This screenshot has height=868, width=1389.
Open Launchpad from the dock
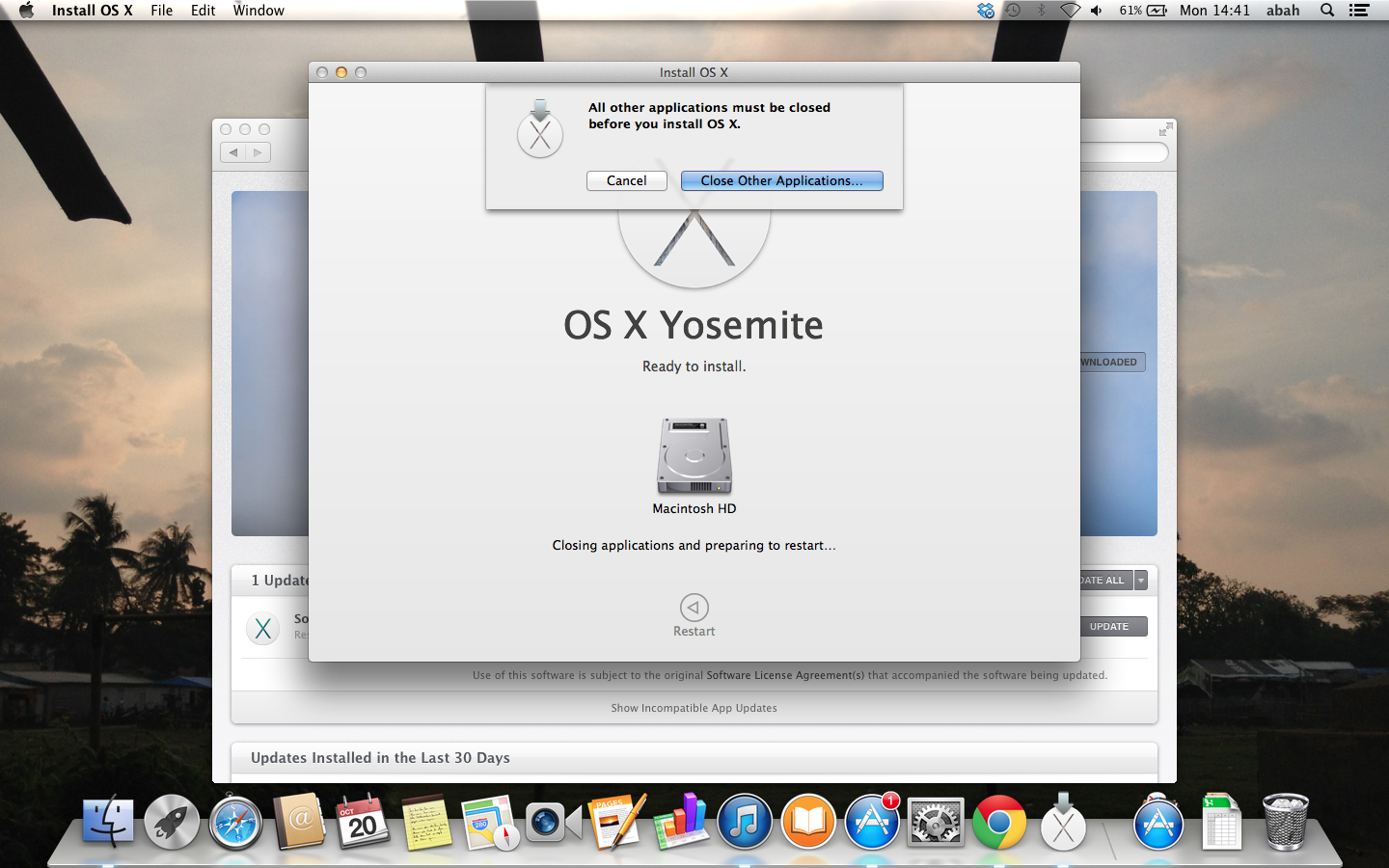pyautogui.click(x=172, y=823)
